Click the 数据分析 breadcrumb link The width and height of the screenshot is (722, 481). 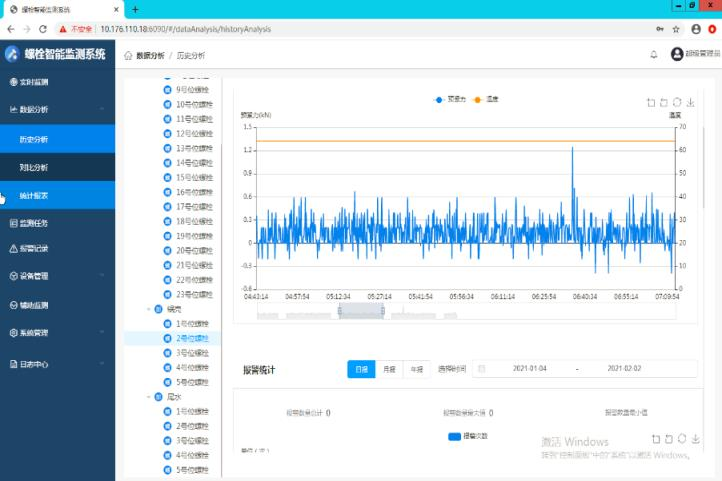point(150,56)
